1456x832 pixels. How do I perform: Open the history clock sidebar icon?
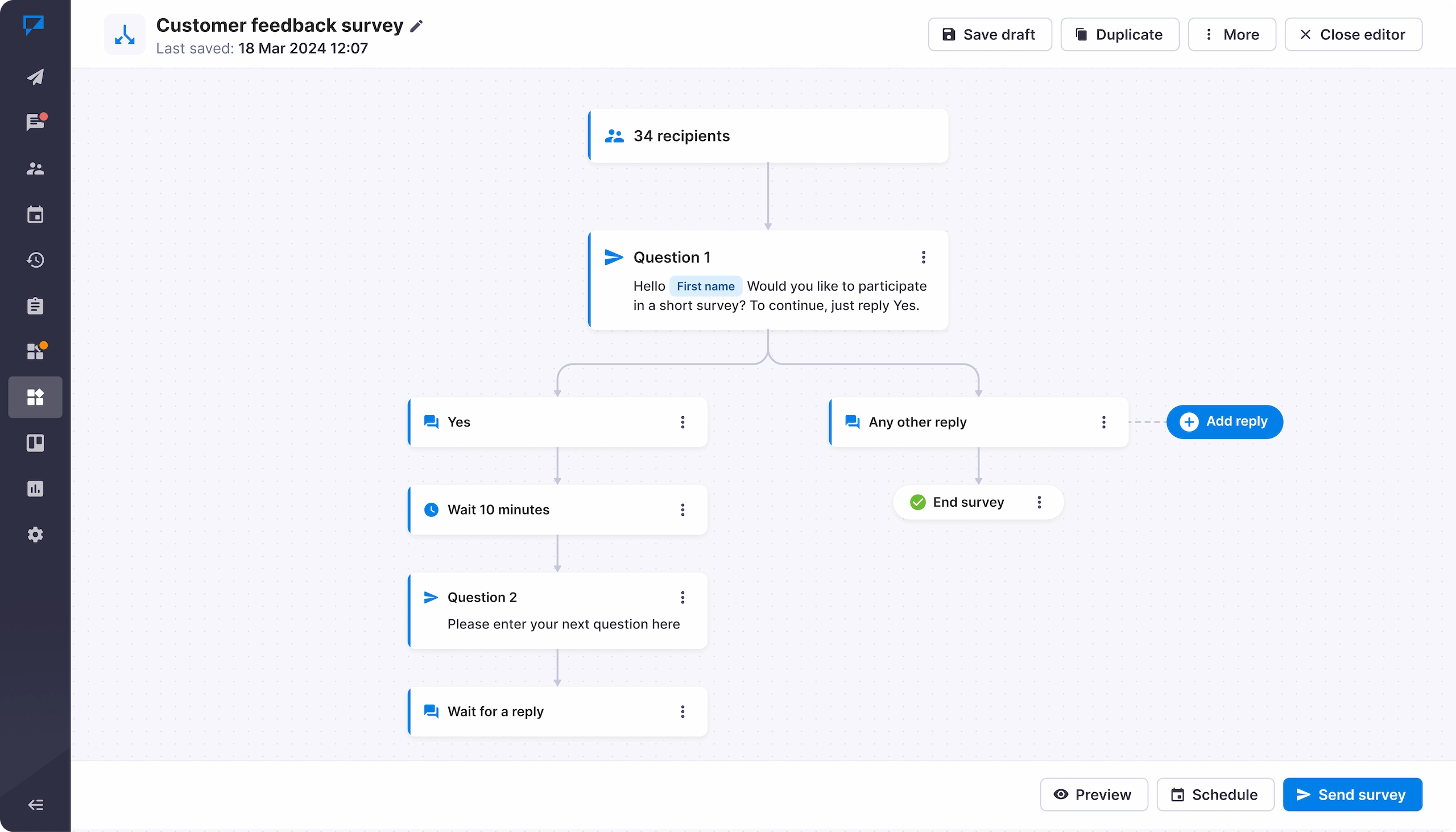tap(35, 260)
